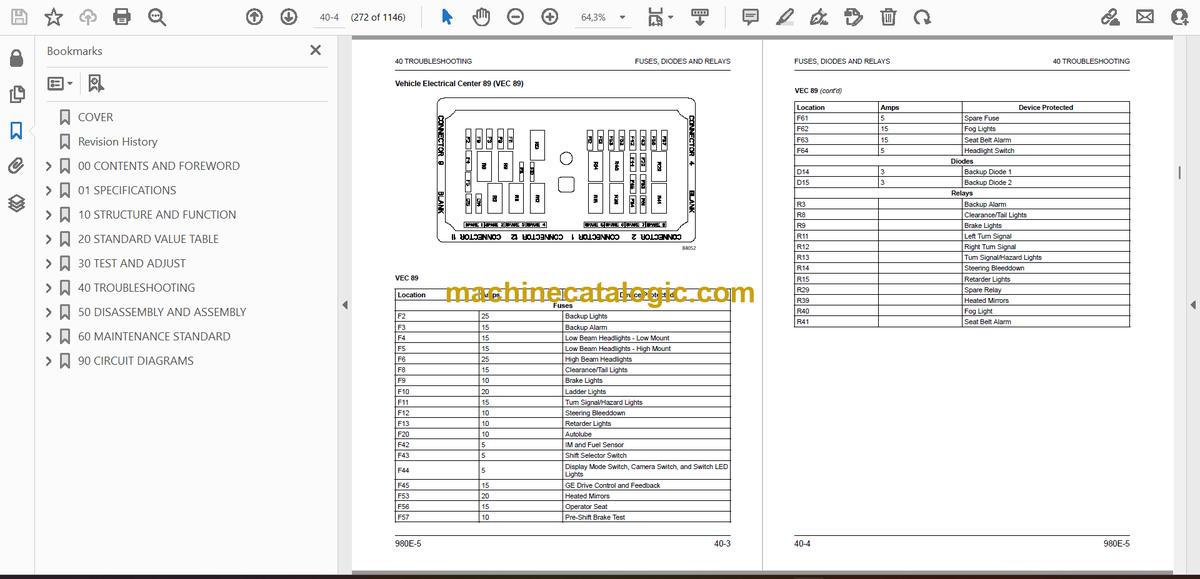Open the sign document tool
Image resolution: width=1200 pixels, height=579 pixels.
pos(819,17)
